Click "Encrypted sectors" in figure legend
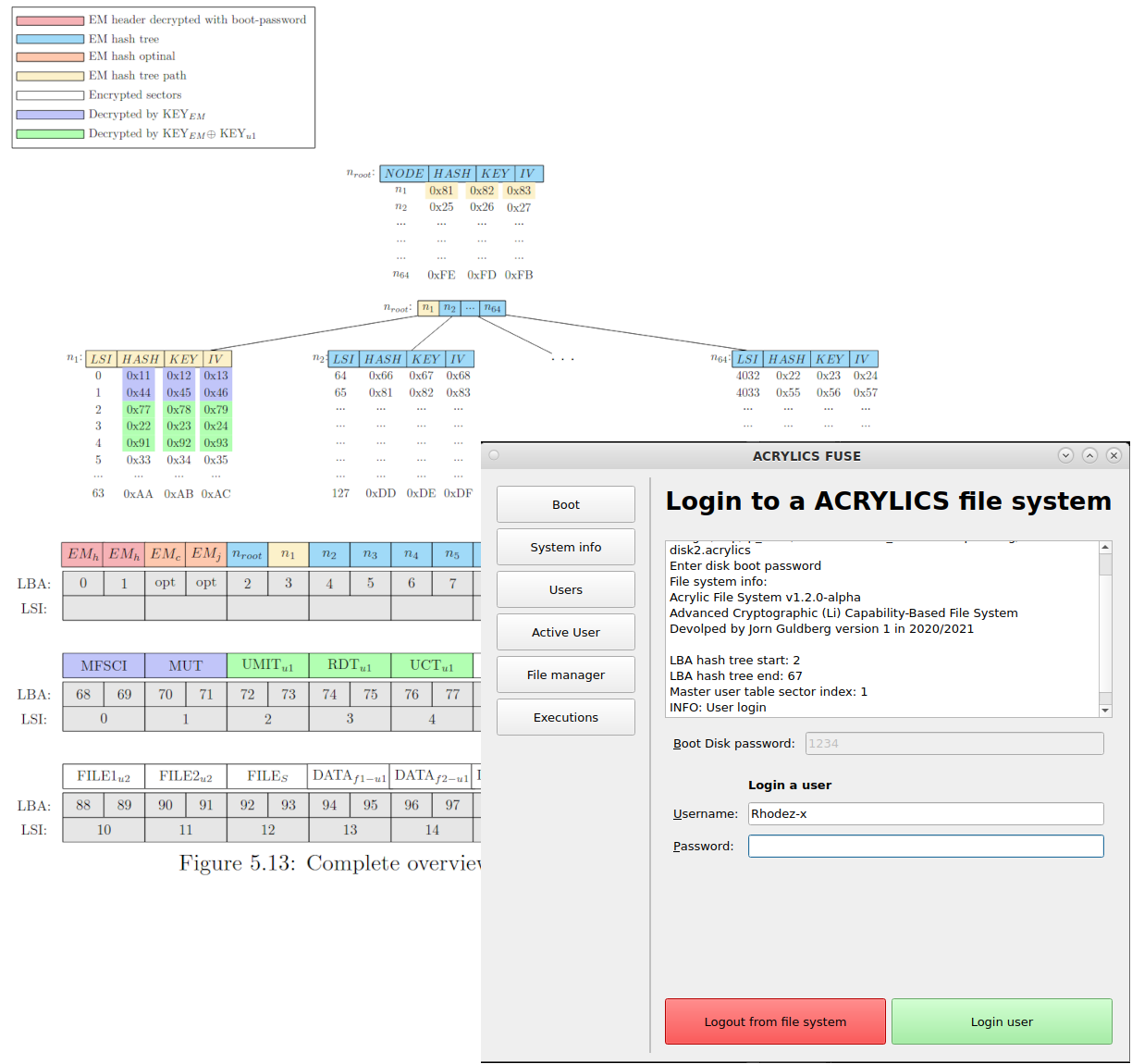The image size is (1132, 1064). point(135,95)
